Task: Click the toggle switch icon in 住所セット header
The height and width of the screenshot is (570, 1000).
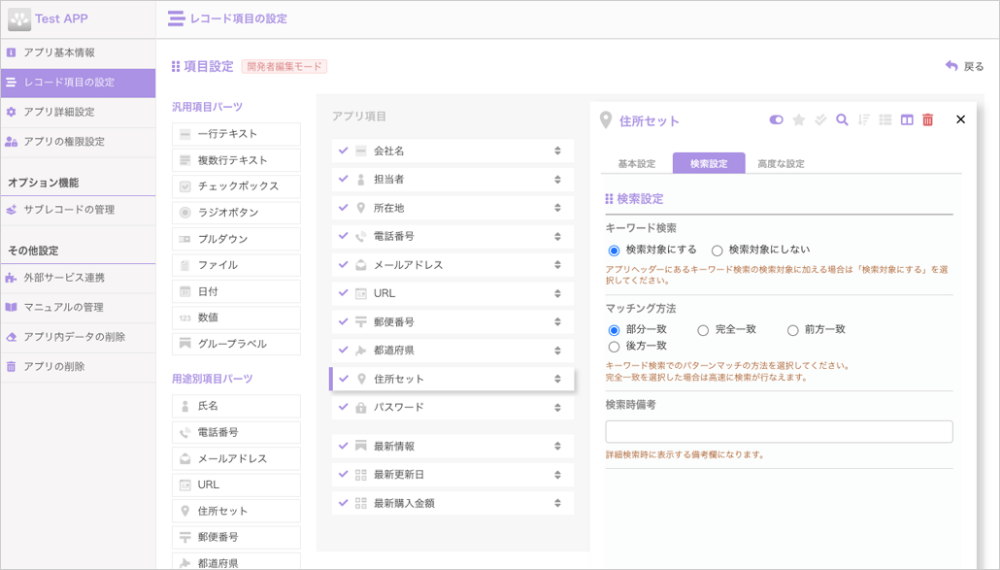Action: point(776,120)
